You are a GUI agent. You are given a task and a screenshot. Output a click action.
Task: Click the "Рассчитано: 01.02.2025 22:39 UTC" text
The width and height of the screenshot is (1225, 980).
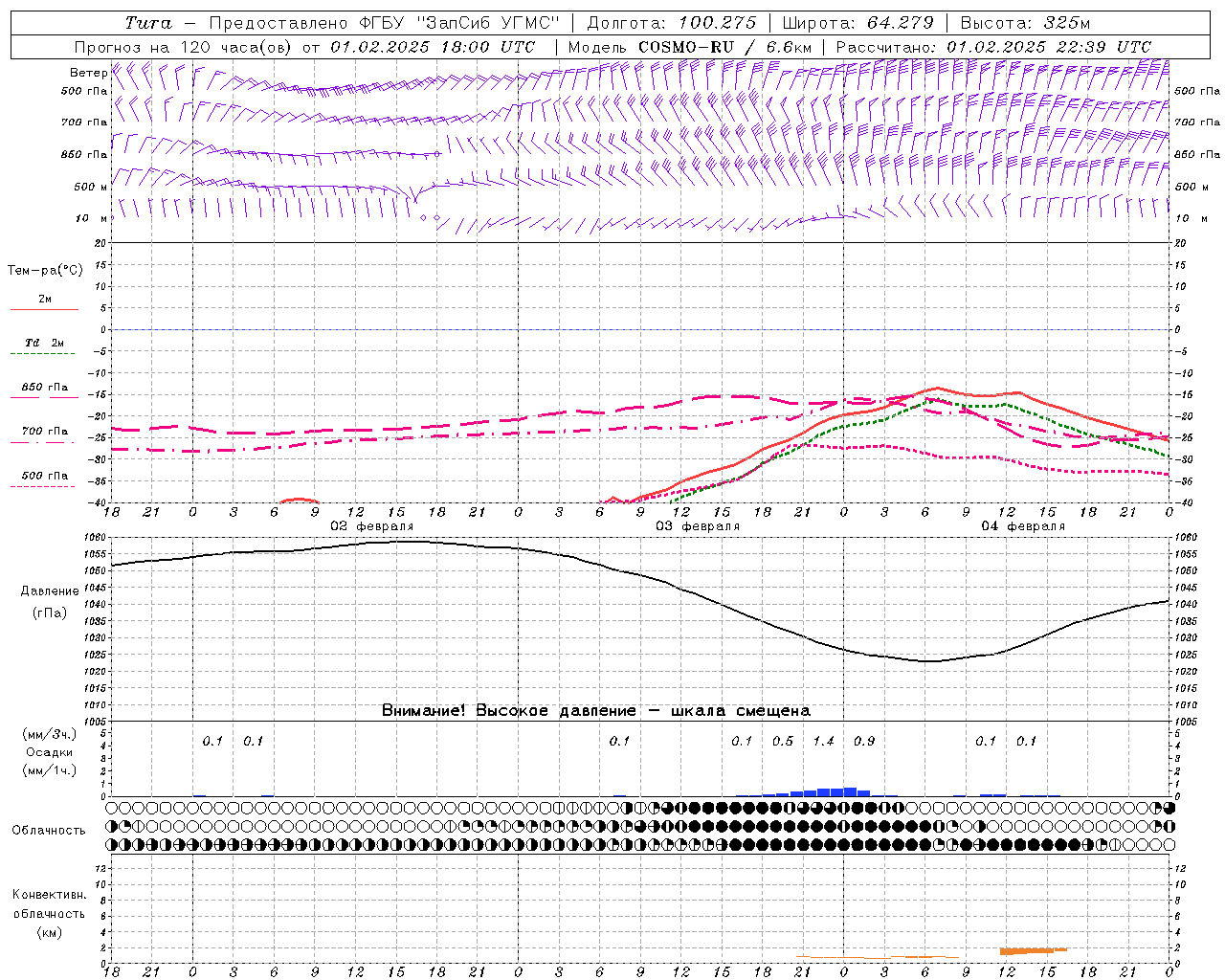coord(993,47)
